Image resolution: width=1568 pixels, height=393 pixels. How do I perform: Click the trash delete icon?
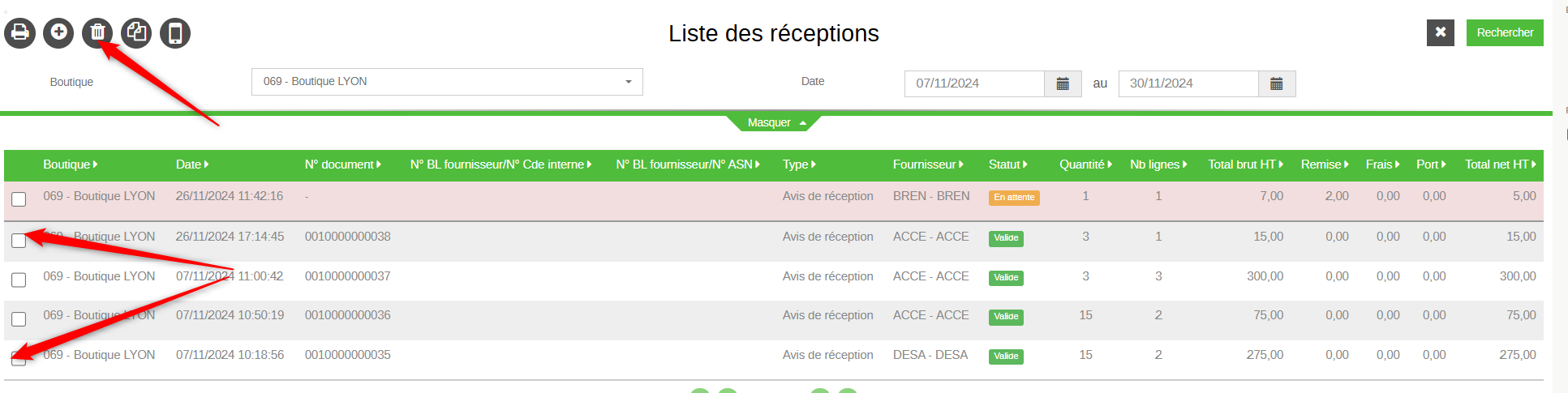point(97,32)
